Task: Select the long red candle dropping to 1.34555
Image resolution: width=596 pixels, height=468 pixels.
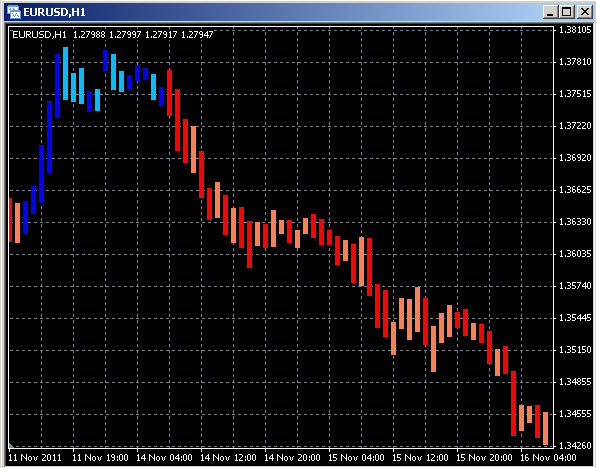Action: pyautogui.click(x=514, y=403)
